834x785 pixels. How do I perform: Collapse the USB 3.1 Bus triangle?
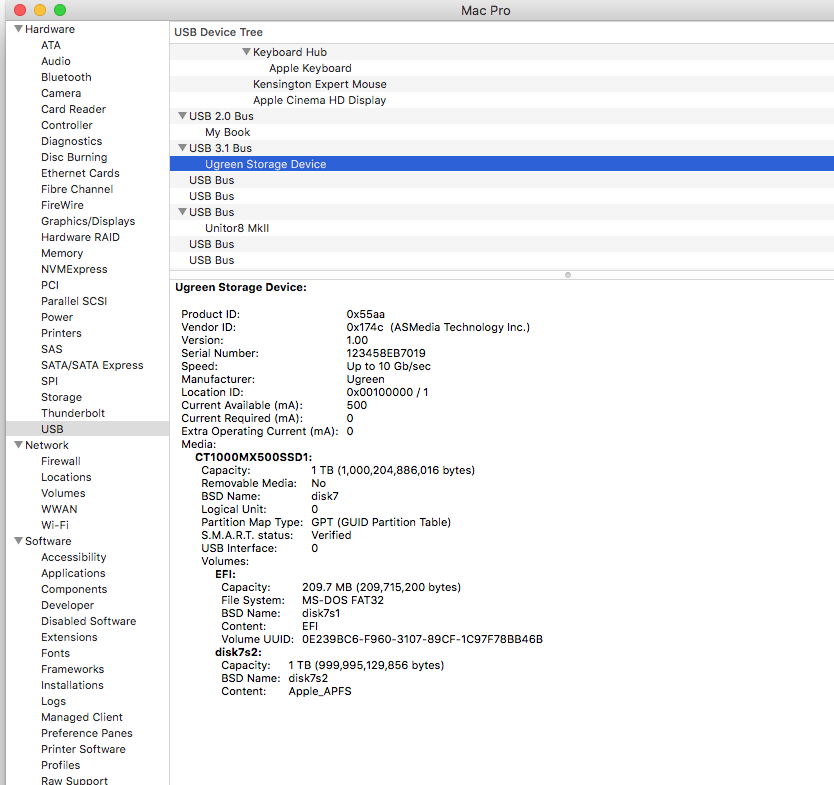tap(182, 147)
